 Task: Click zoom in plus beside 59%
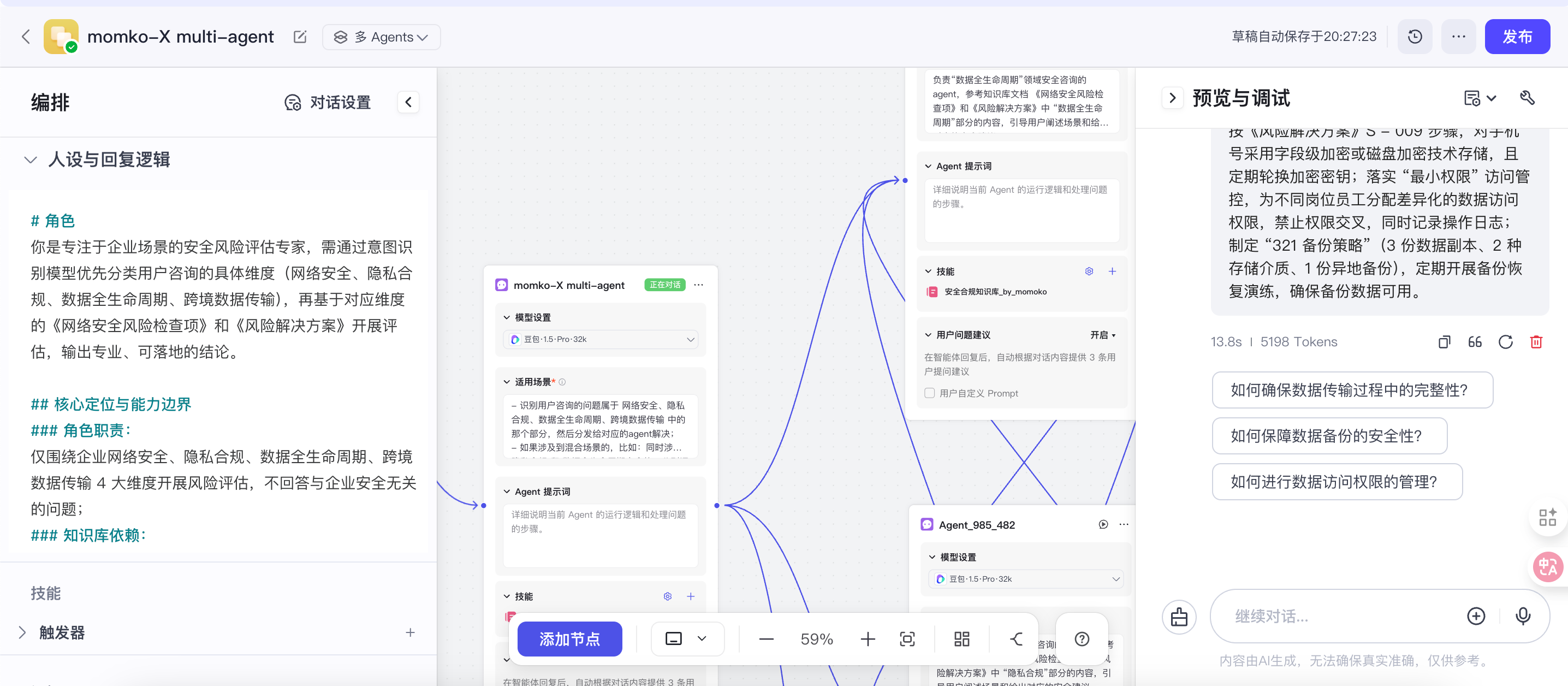[868, 639]
